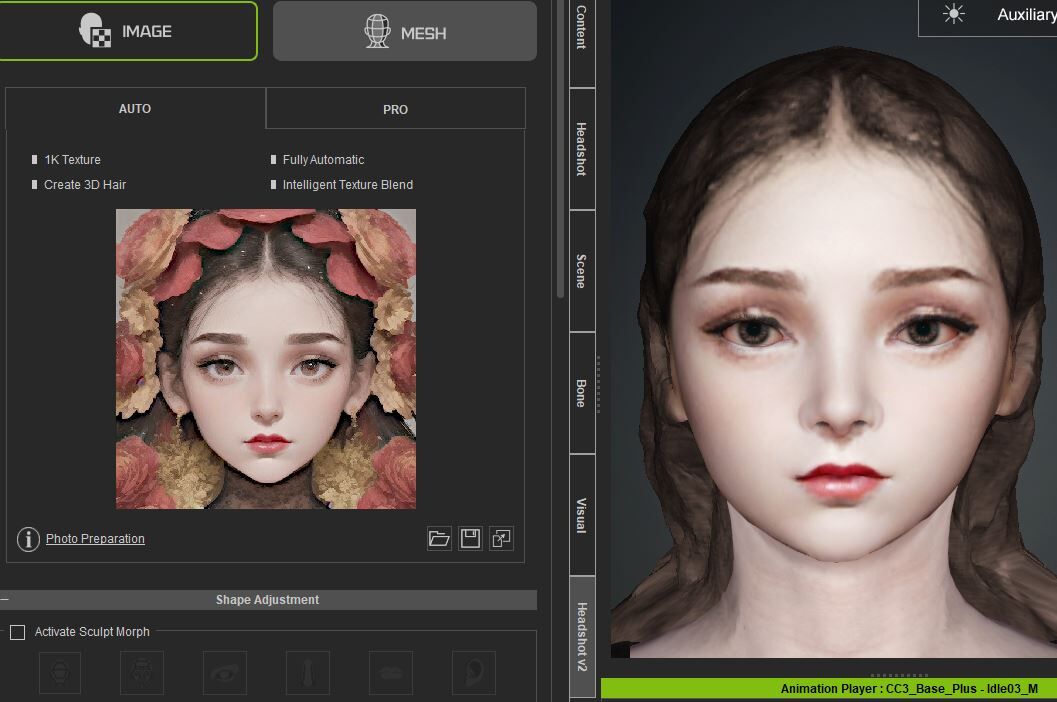The width and height of the screenshot is (1057, 702).
Task: Select the nose sculpt morph icon
Action: 308,672
